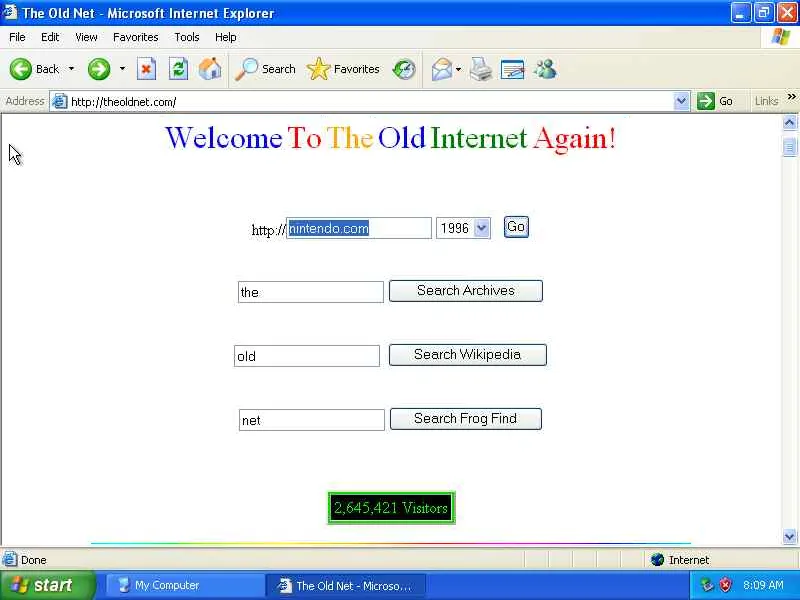Click the Windows flag logo throbber

781,37
